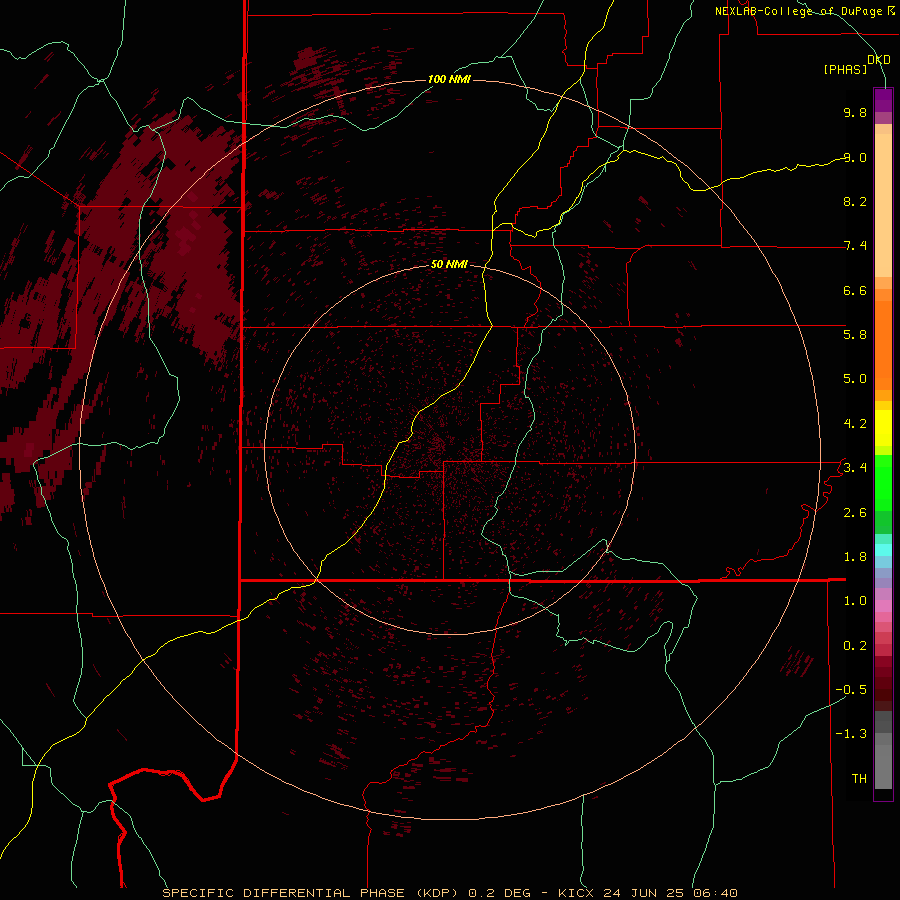900x900 pixels.
Task: Click the 3.4 value on the color scale
Action: [855, 468]
